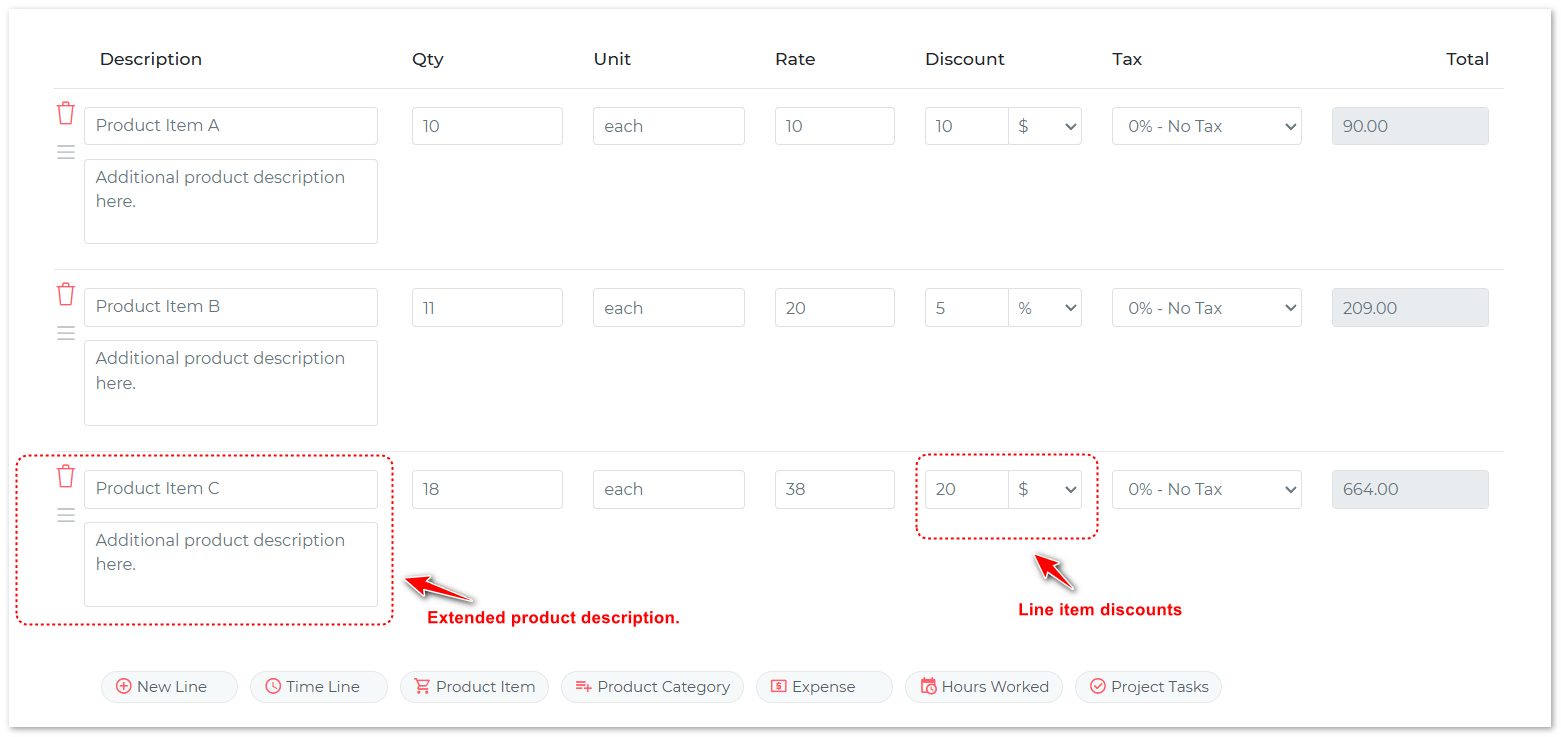This screenshot has width=1561, height=737.
Task: Add an Expense line item
Action: click(823, 686)
